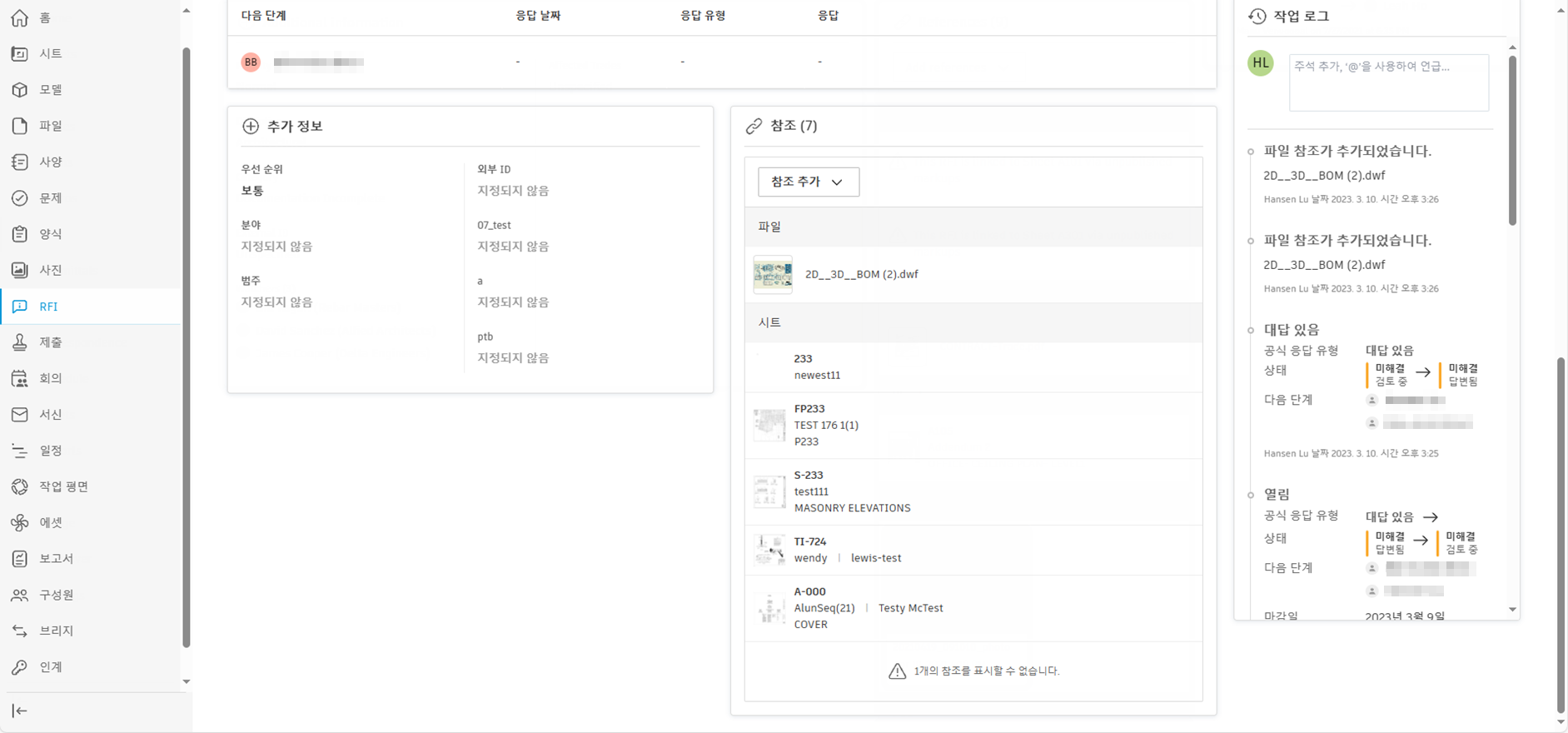The height and width of the screenshot is (733, 1568).
Task: Open sheet FP233 reference
Action: coord(973,425)
